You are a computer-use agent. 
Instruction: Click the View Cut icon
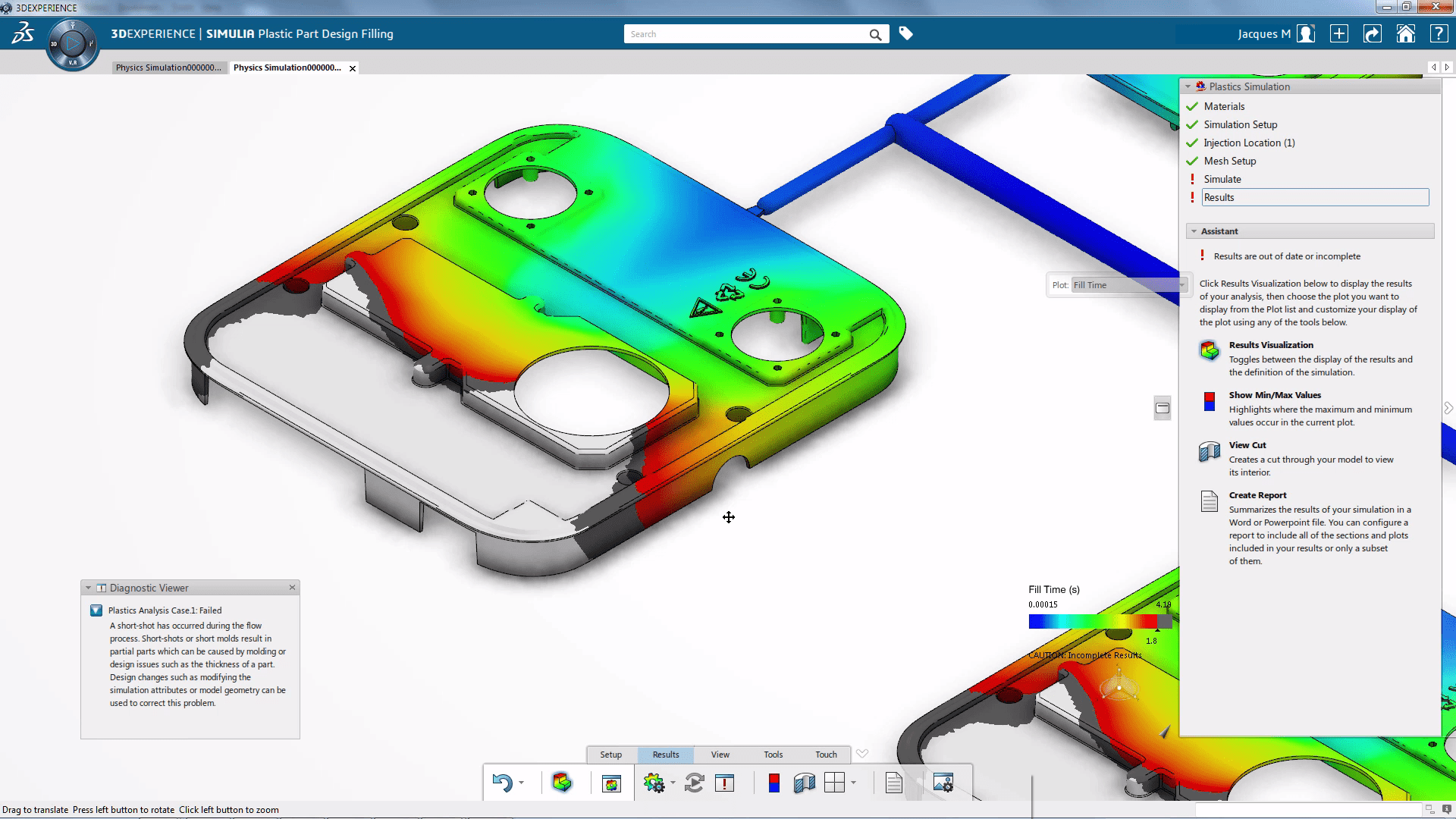coord(1209,452)
